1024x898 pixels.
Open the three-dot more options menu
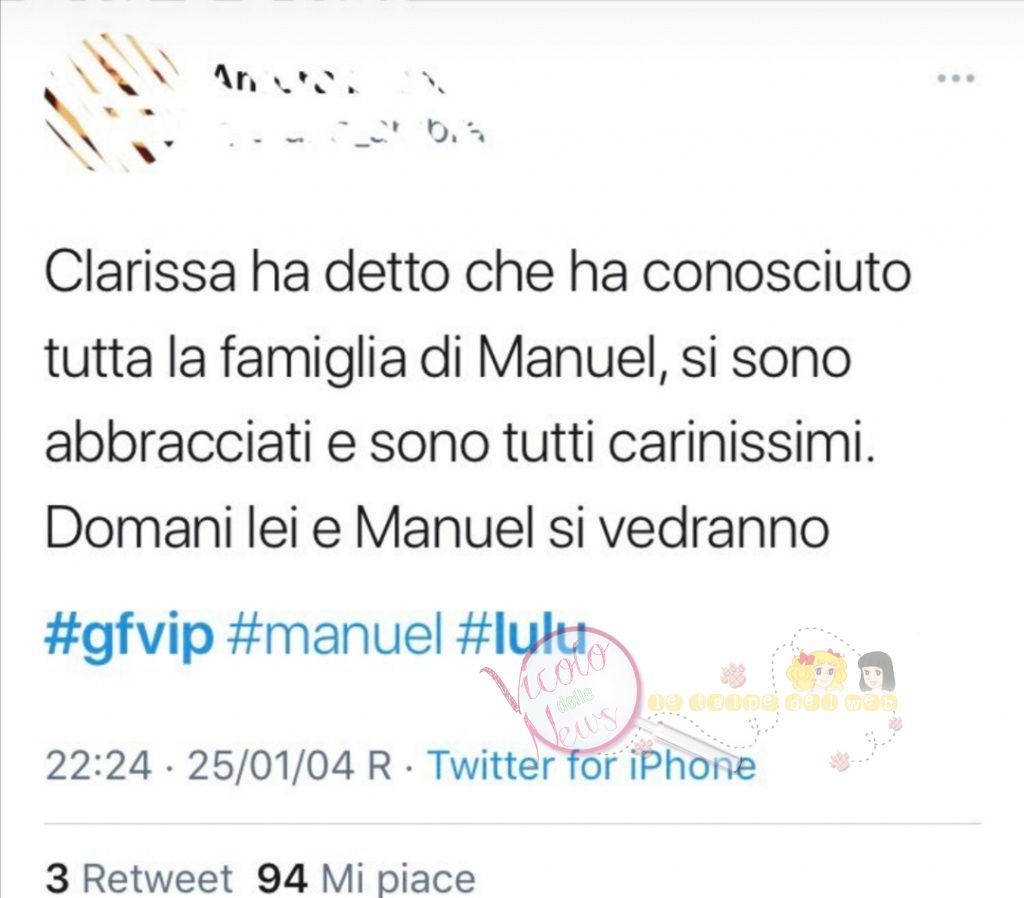tap(955, 78)
